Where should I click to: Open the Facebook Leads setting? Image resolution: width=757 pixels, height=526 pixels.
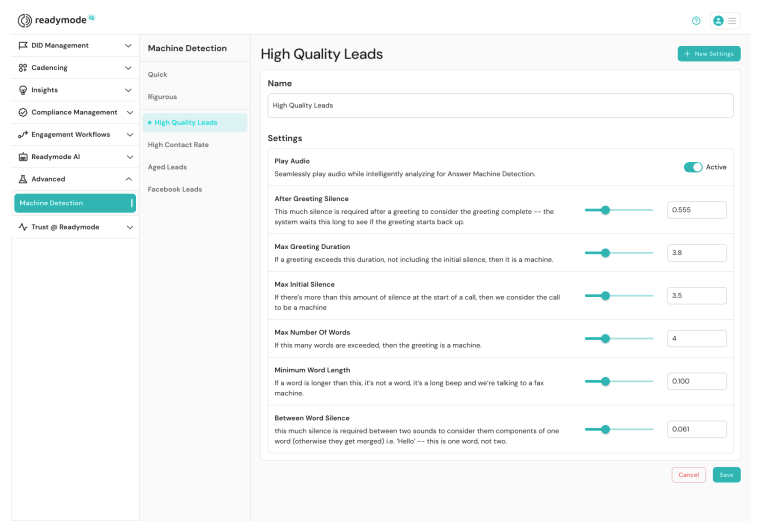click(x=175, y=189)
